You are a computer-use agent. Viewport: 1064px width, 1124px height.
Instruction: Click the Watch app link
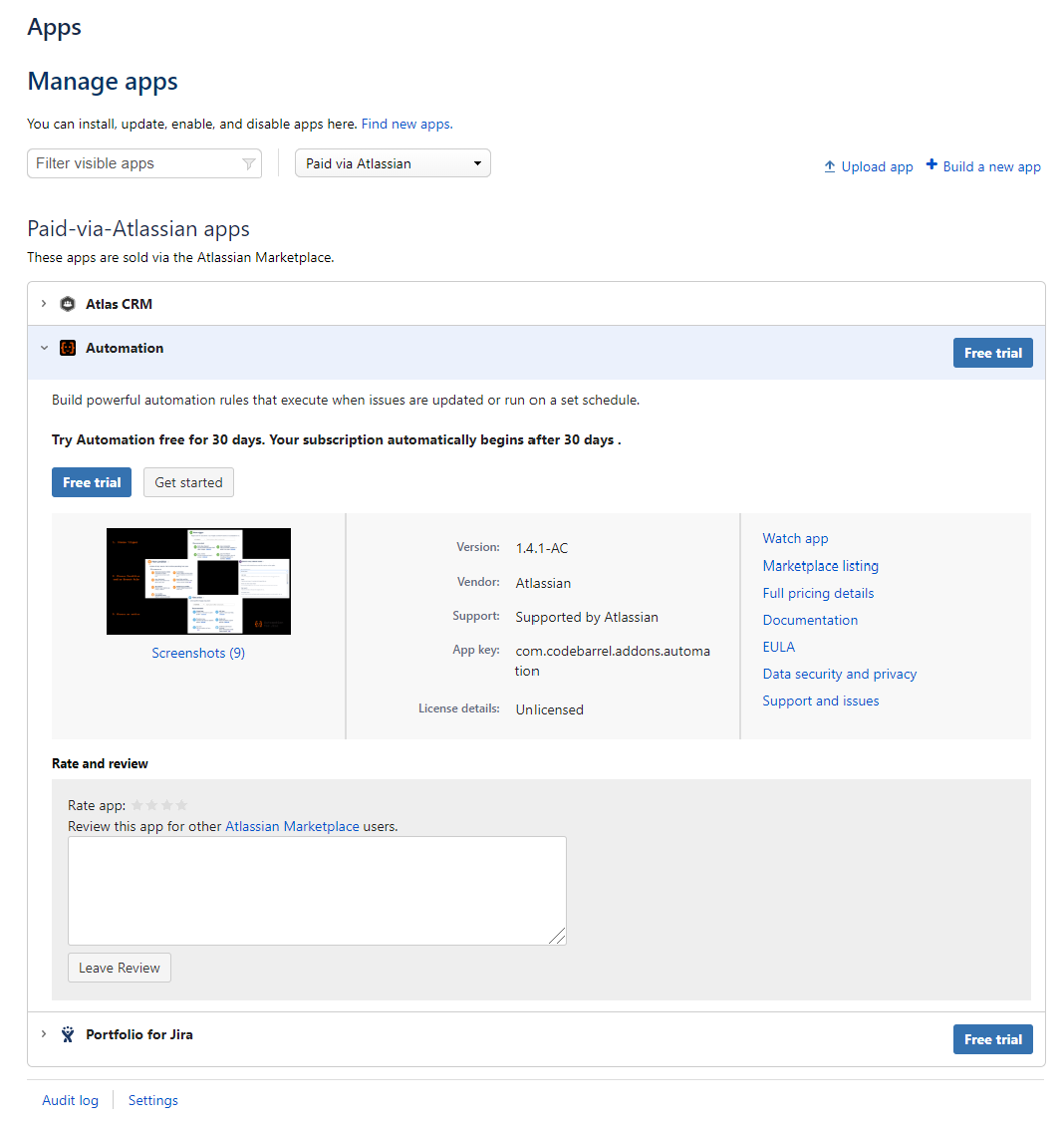tap(795, 538)
